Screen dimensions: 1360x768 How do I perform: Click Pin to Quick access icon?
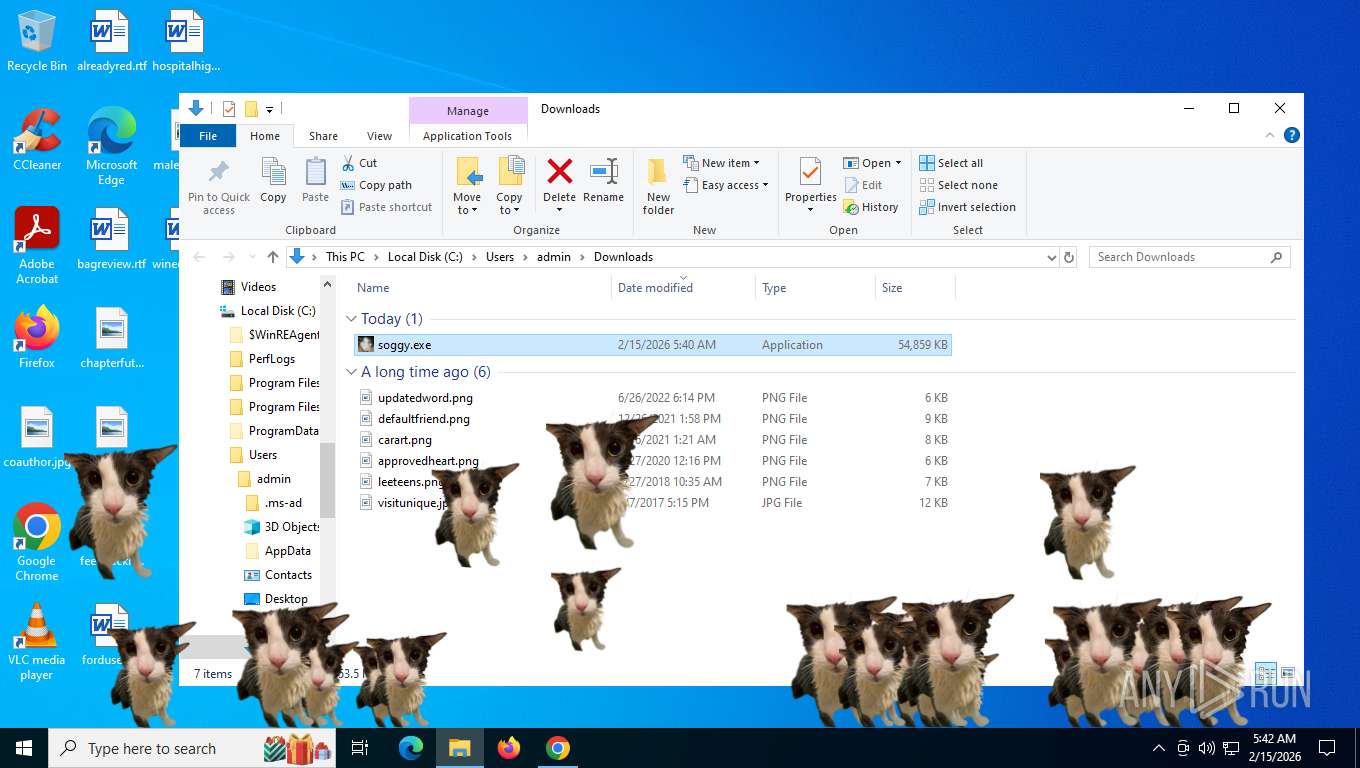pos(219,172)
